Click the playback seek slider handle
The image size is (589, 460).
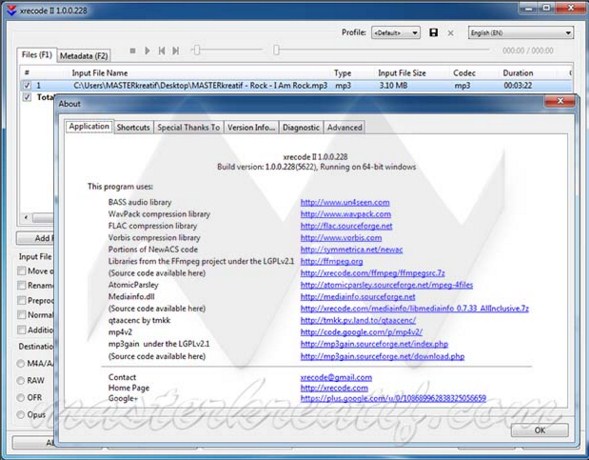pos(276,50)
